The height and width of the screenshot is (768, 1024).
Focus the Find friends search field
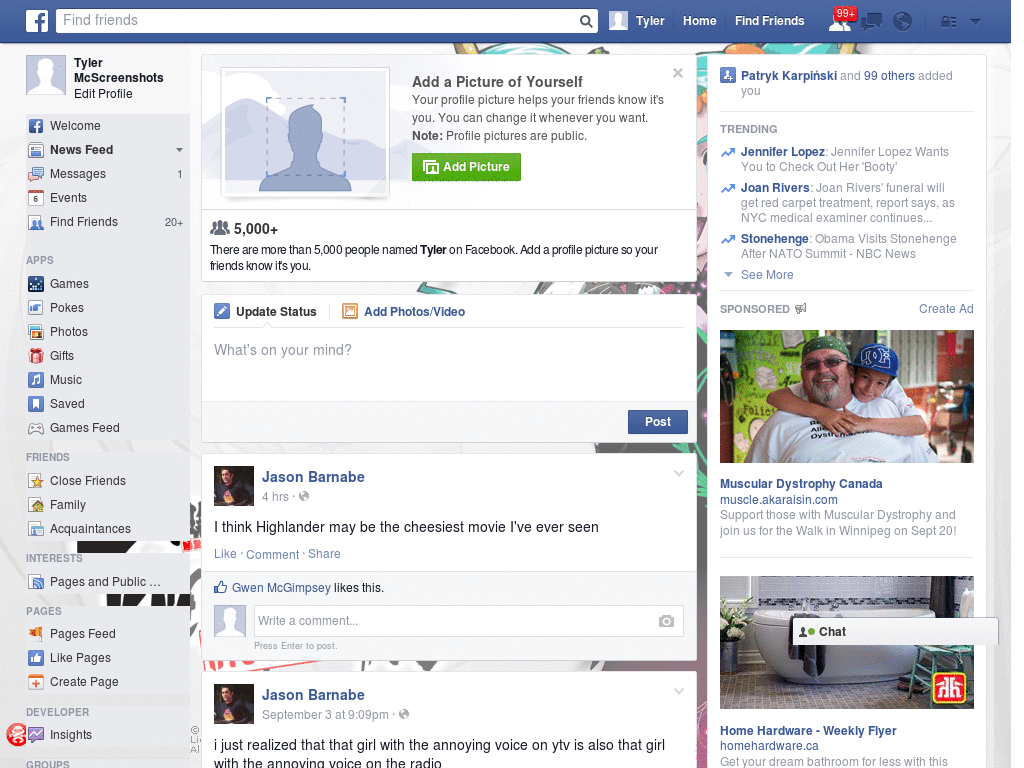[x=318, y=21]
